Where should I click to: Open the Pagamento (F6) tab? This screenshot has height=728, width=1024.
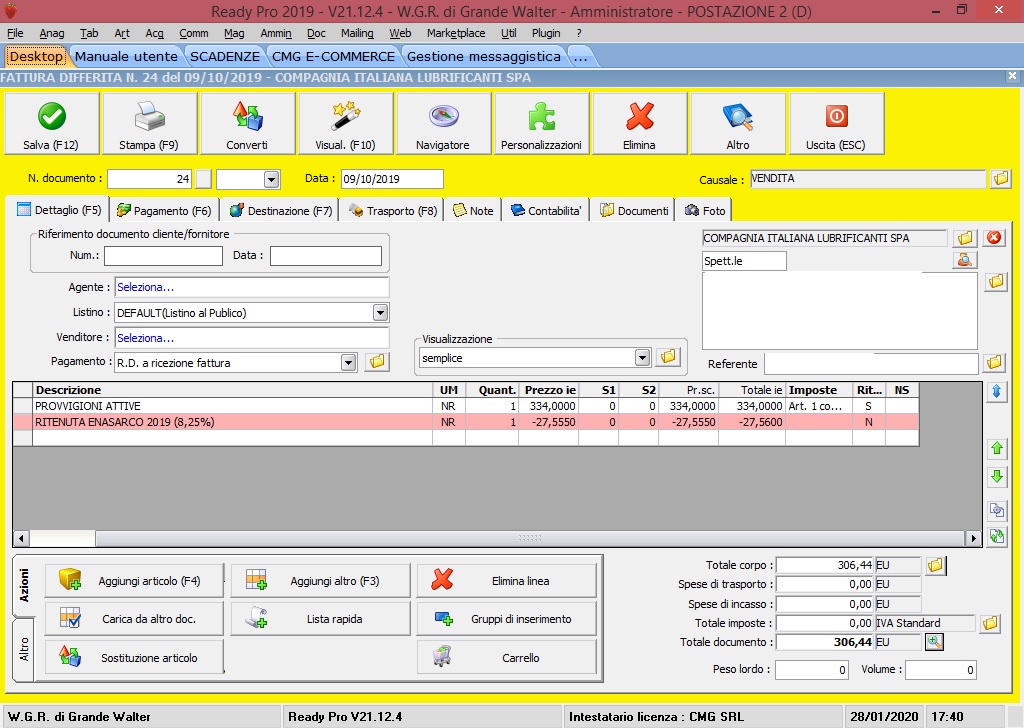click(165, 211)
